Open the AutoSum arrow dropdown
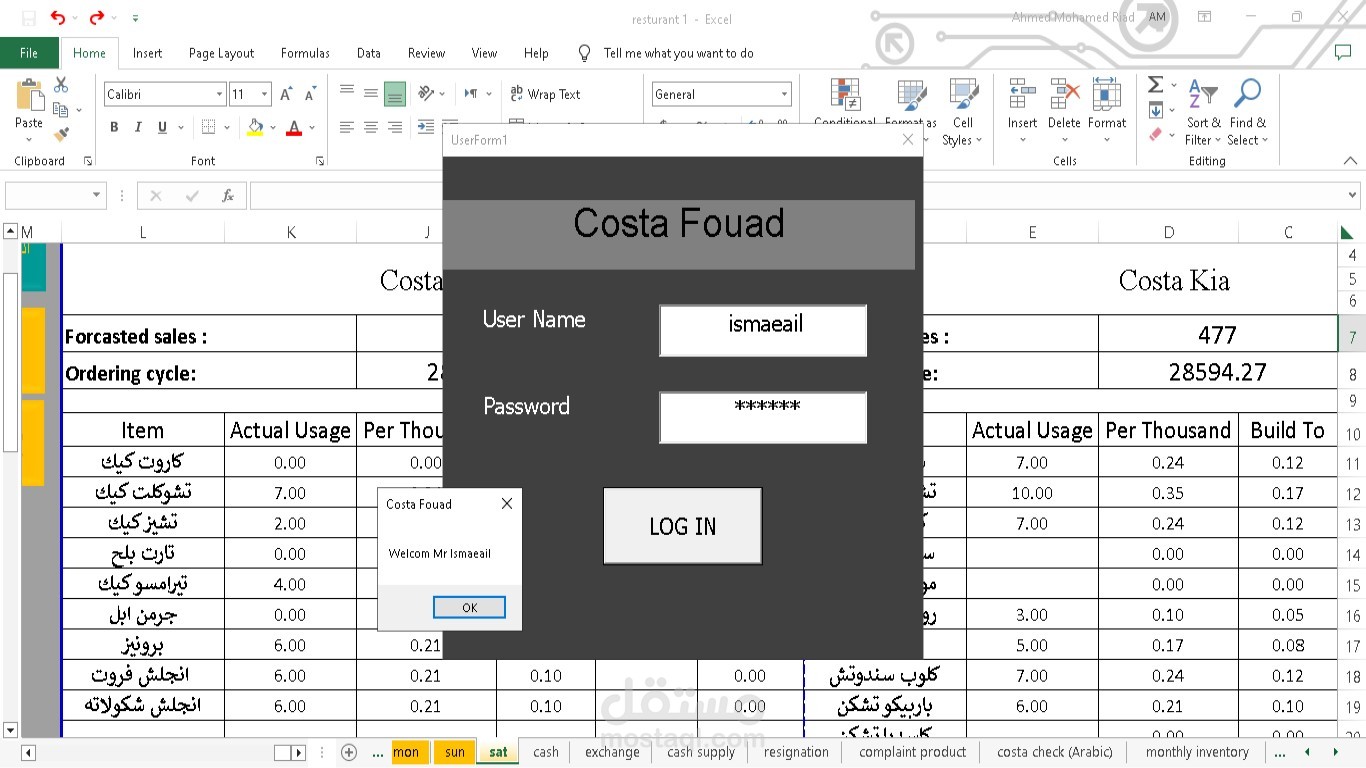Viewport: 1366px width, 768px height. coord(1174,85)
